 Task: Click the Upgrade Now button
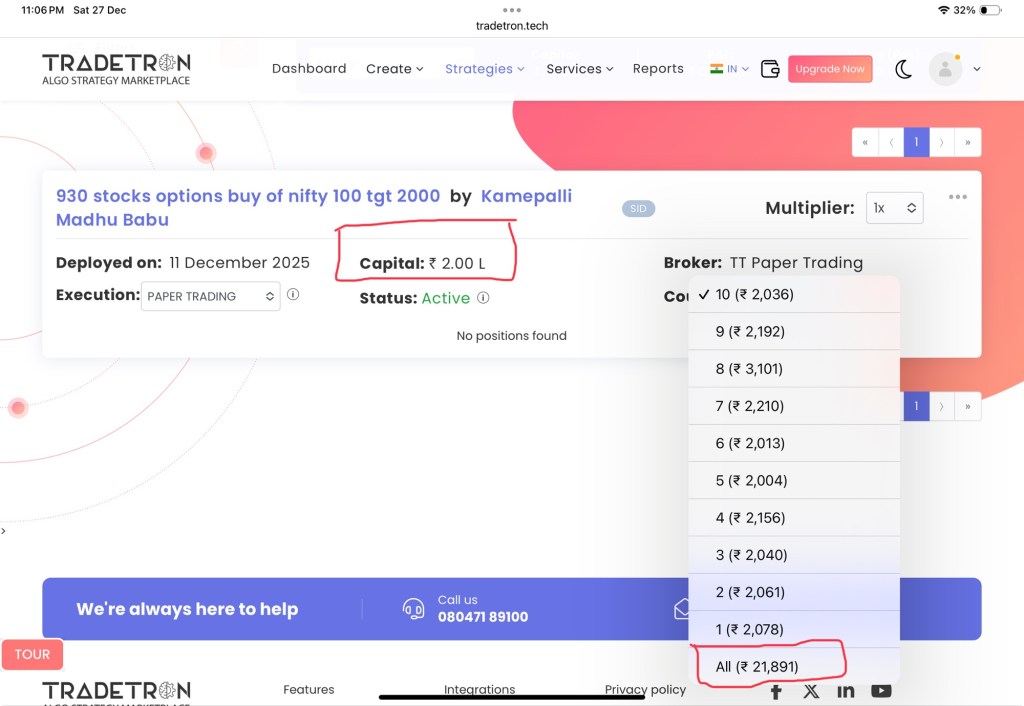coord(830,69)
